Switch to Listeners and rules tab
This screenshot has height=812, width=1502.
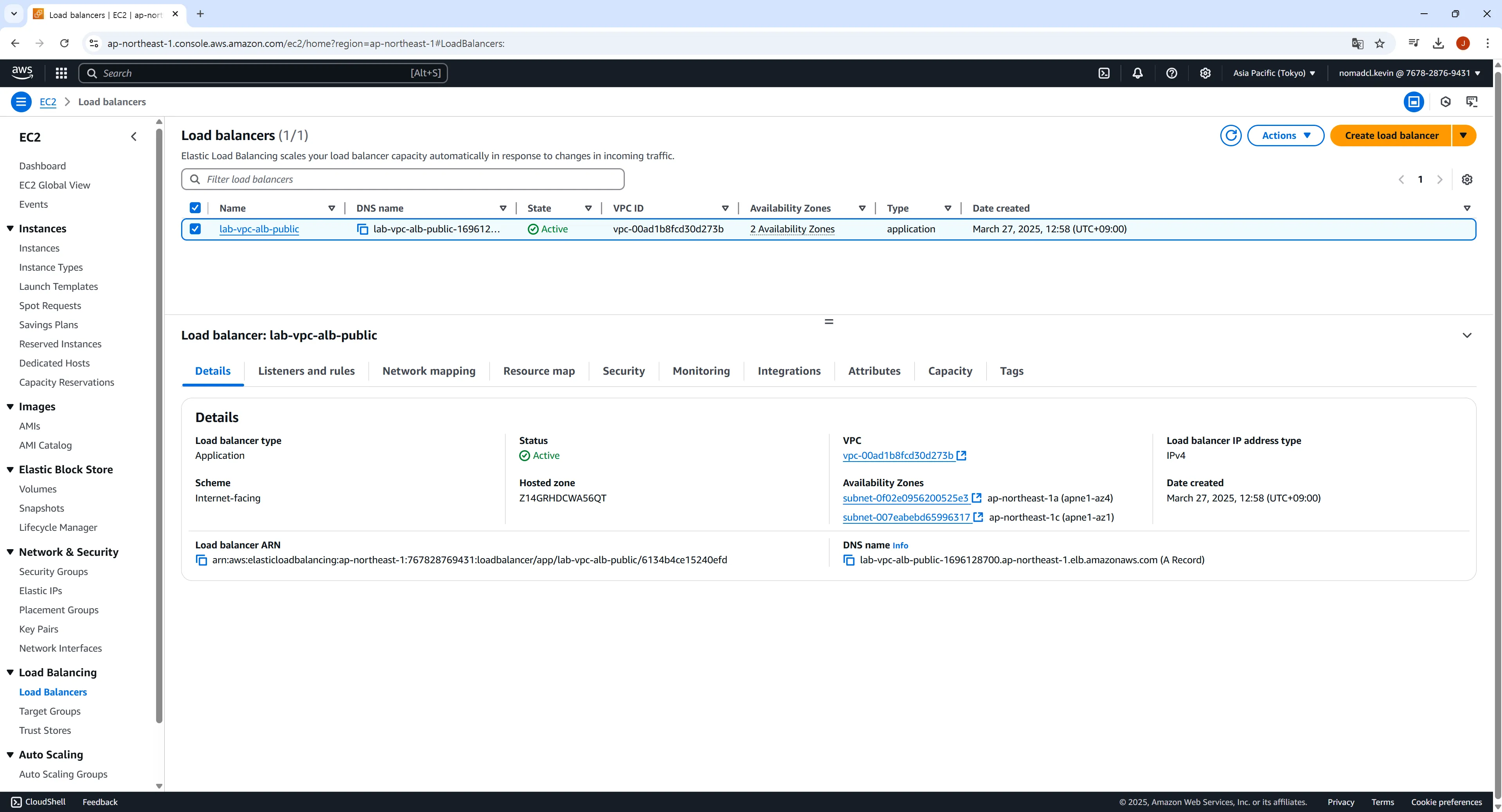[x=306, y=371]
